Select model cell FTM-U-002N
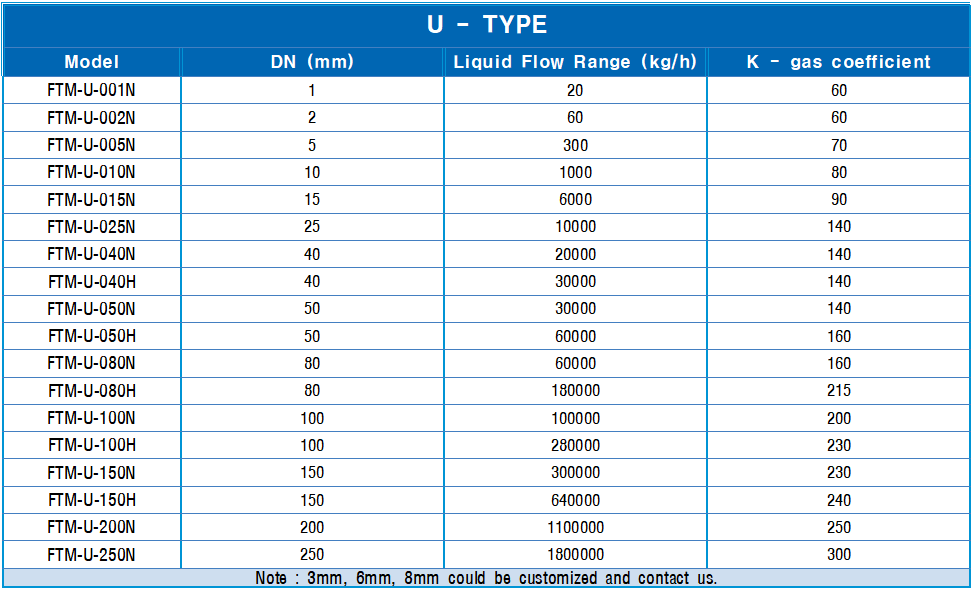 point(91,118)
